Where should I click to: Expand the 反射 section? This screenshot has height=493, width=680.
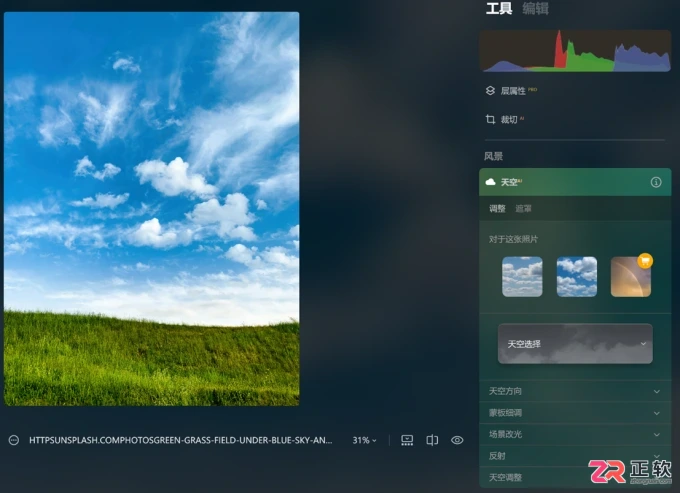pos(575,456)
